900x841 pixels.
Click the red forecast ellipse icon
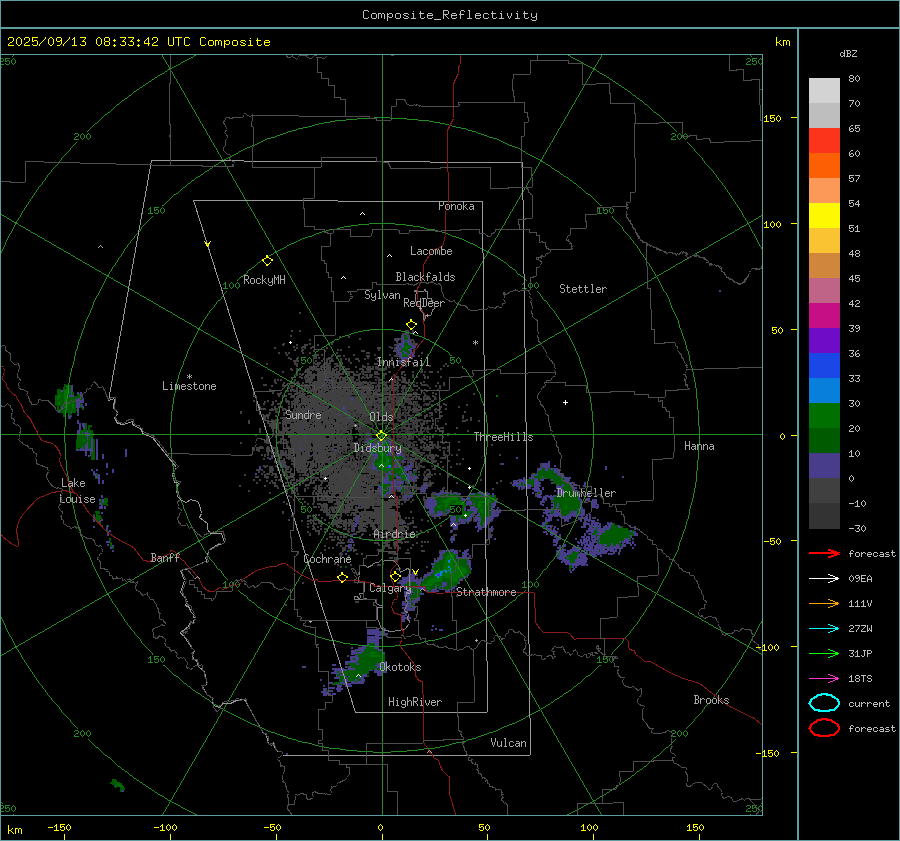coord(824,728)
